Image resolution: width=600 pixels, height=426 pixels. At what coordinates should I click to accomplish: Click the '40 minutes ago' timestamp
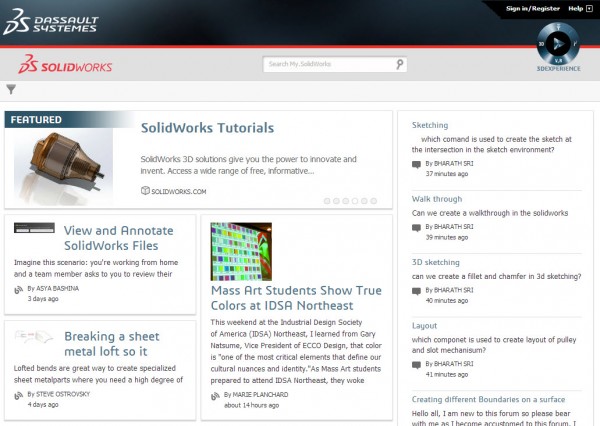[447, 300]
